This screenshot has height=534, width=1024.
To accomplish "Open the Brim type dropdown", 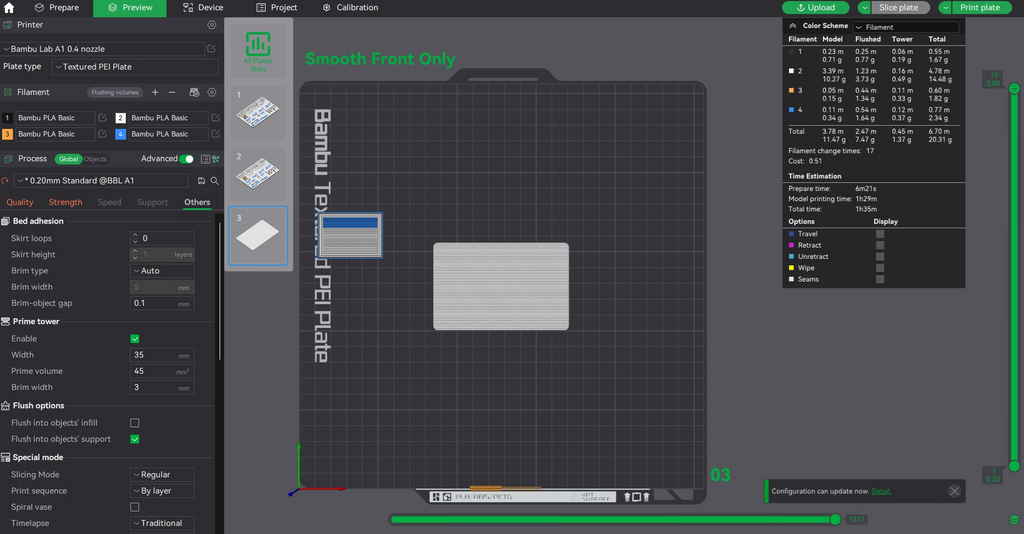I will 162,271.
